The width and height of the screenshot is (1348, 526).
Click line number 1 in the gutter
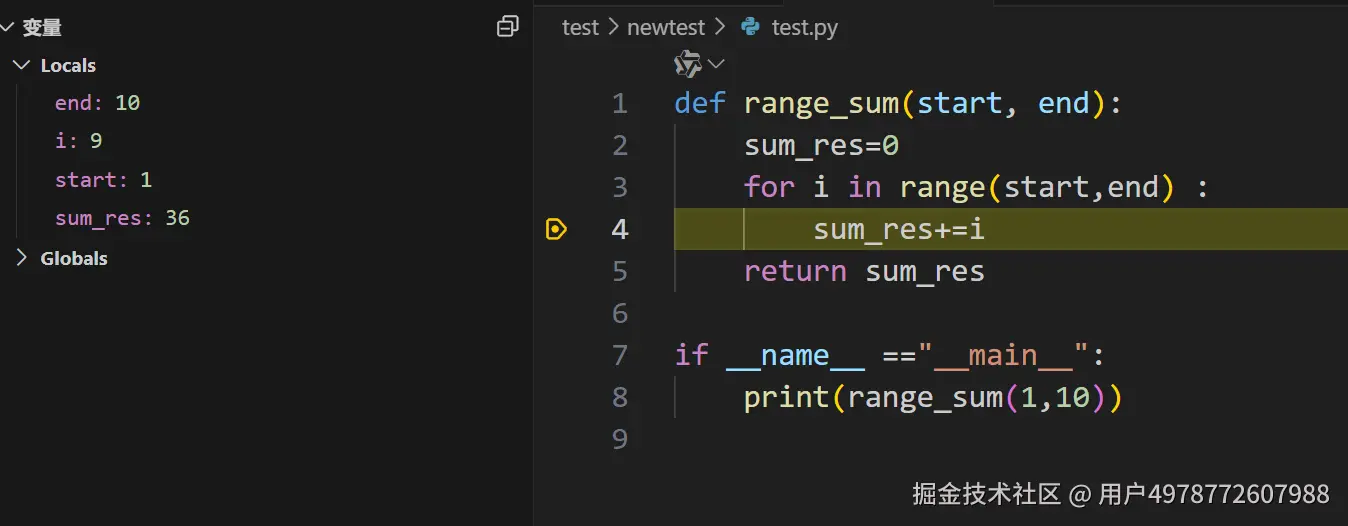(619, 103)
